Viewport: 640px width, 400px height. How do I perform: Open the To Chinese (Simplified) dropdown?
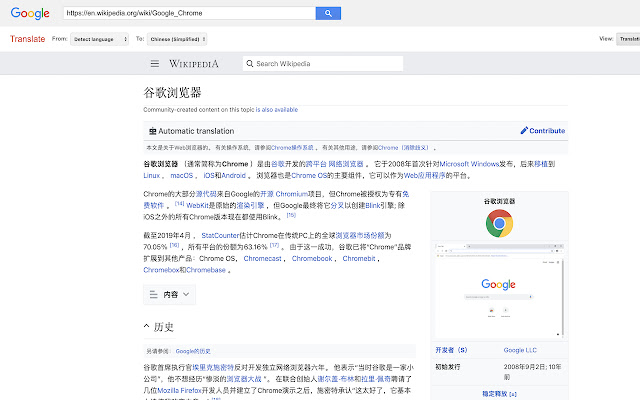click(x=177, y=39)
